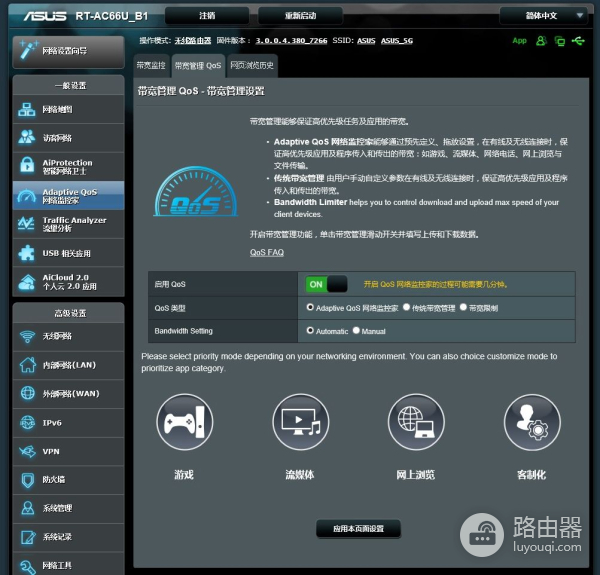Click the ASUS_5G SSID link
The width and height of the screenshot is (600, 575).
click(x=397, y=41)
